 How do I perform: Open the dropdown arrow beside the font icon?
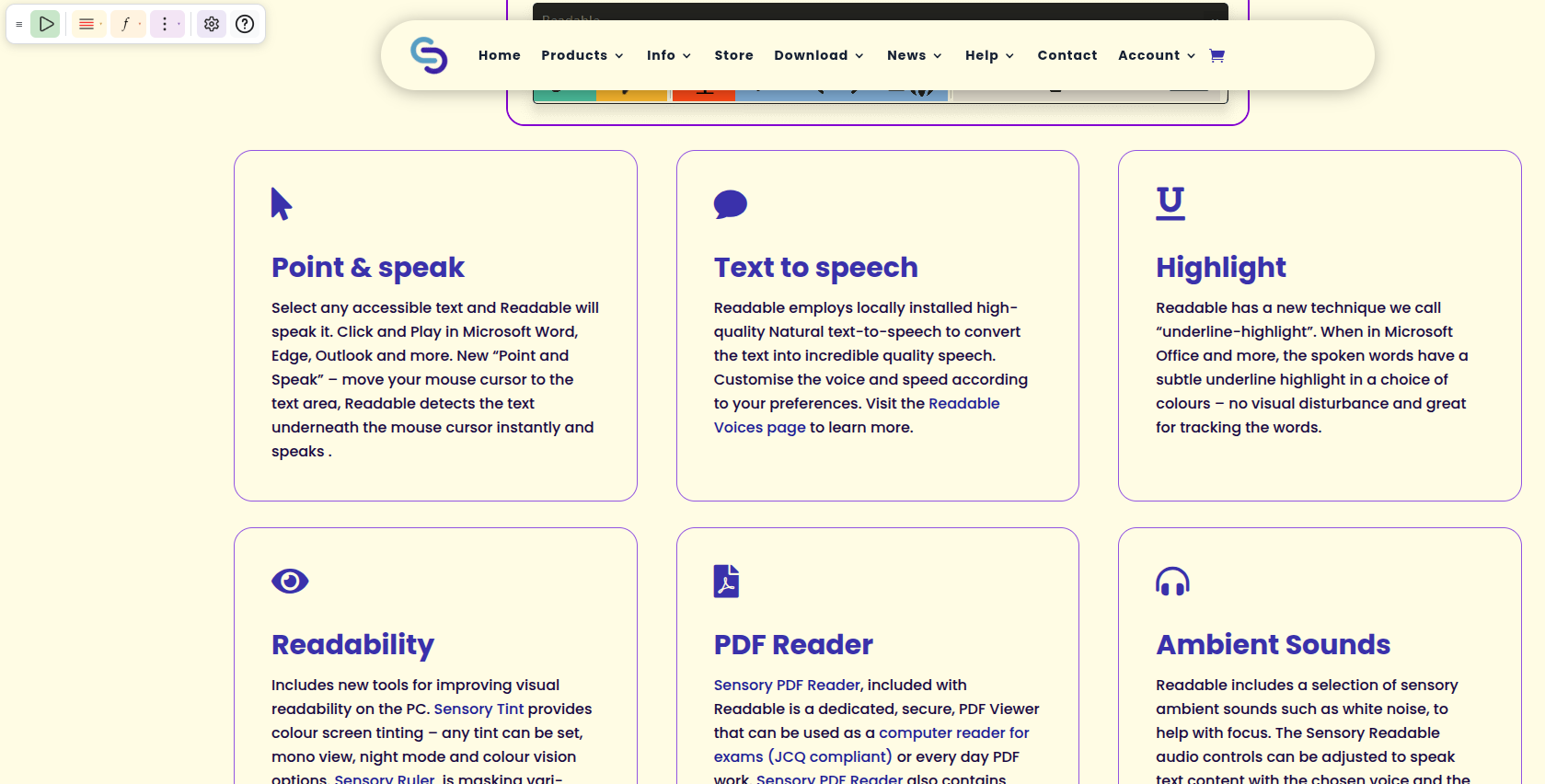tap(140, 24)
